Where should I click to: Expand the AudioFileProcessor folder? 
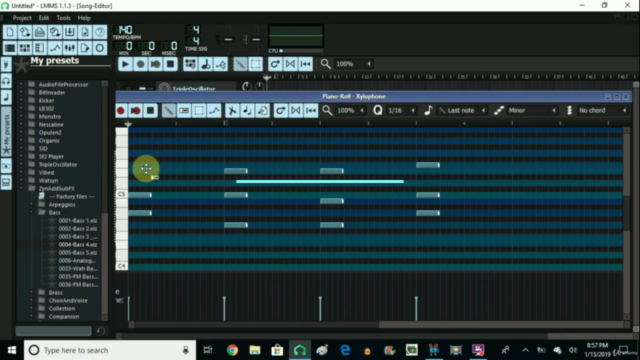[x=22, y=84]
